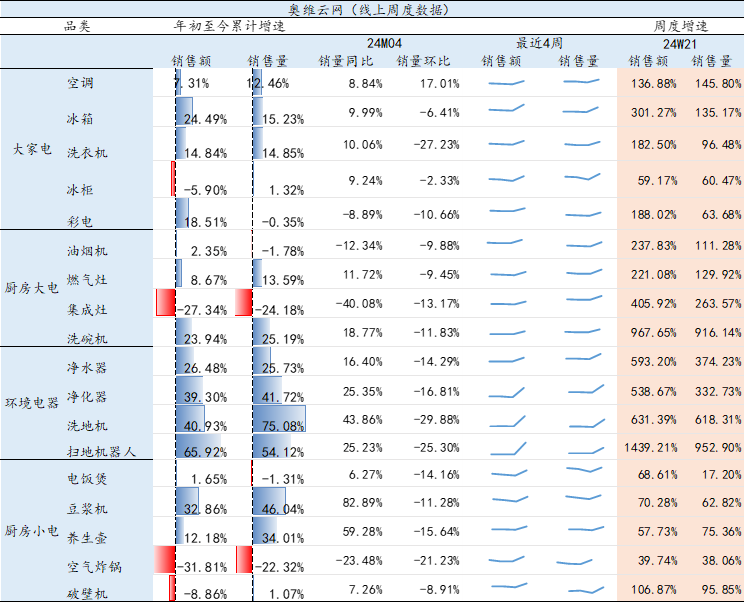Click the 扫地机器人 row label
Screen dimensions: 745x603
101,451
